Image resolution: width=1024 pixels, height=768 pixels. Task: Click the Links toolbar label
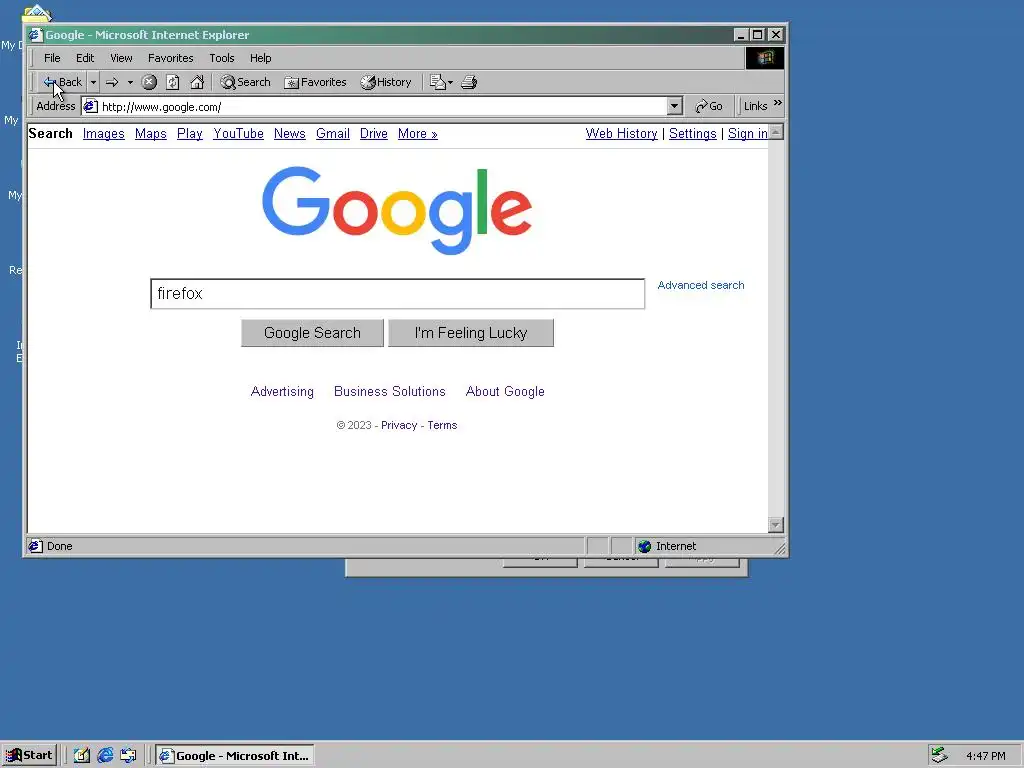pos(756,106)
